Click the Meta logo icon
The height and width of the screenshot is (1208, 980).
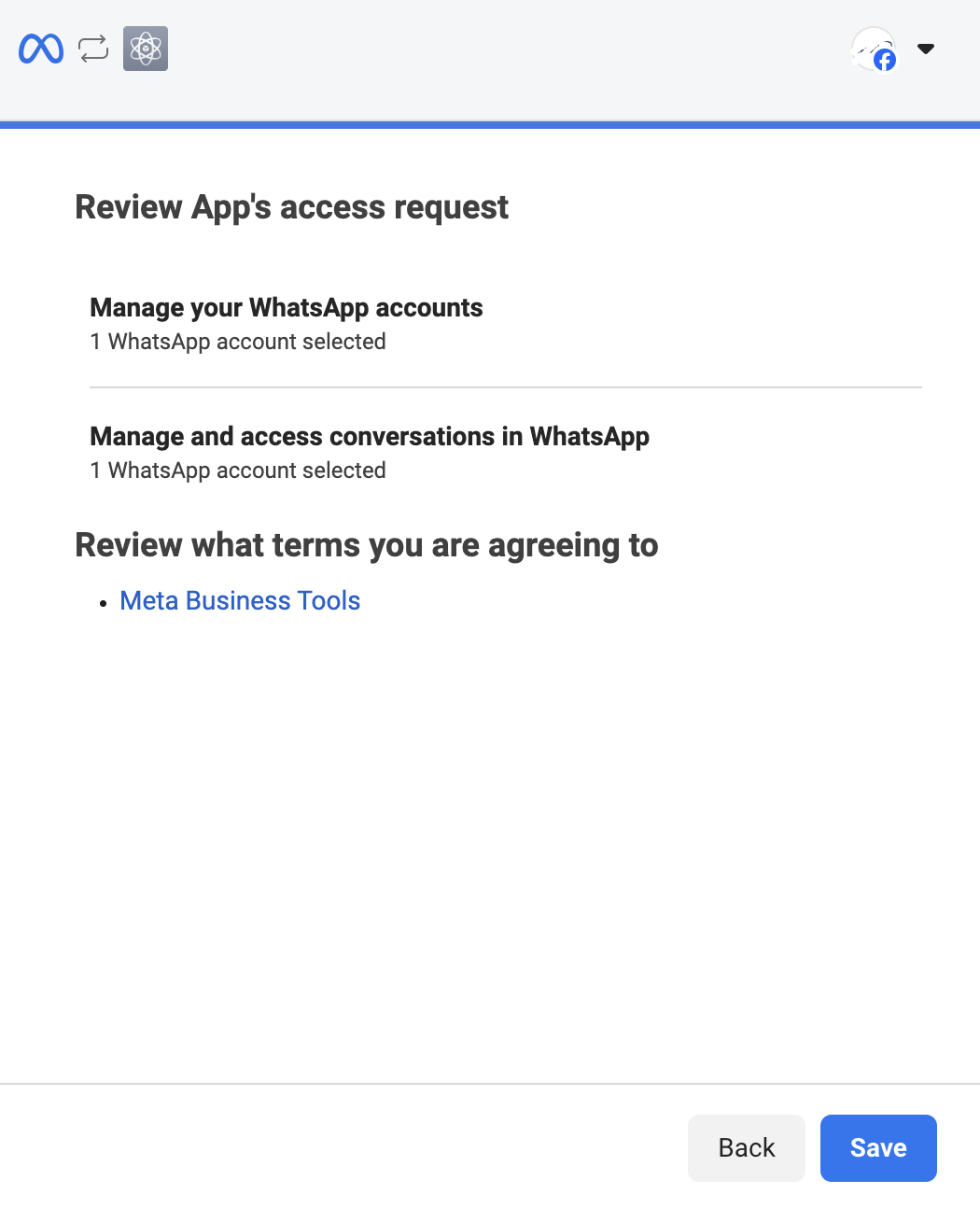click(x=41, y=49)
